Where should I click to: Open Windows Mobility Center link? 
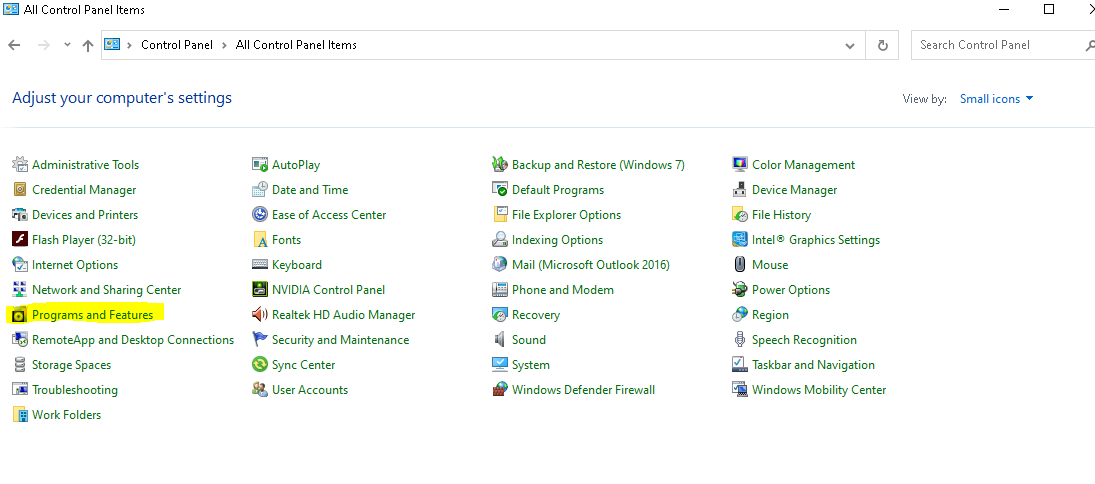[819, 390]
